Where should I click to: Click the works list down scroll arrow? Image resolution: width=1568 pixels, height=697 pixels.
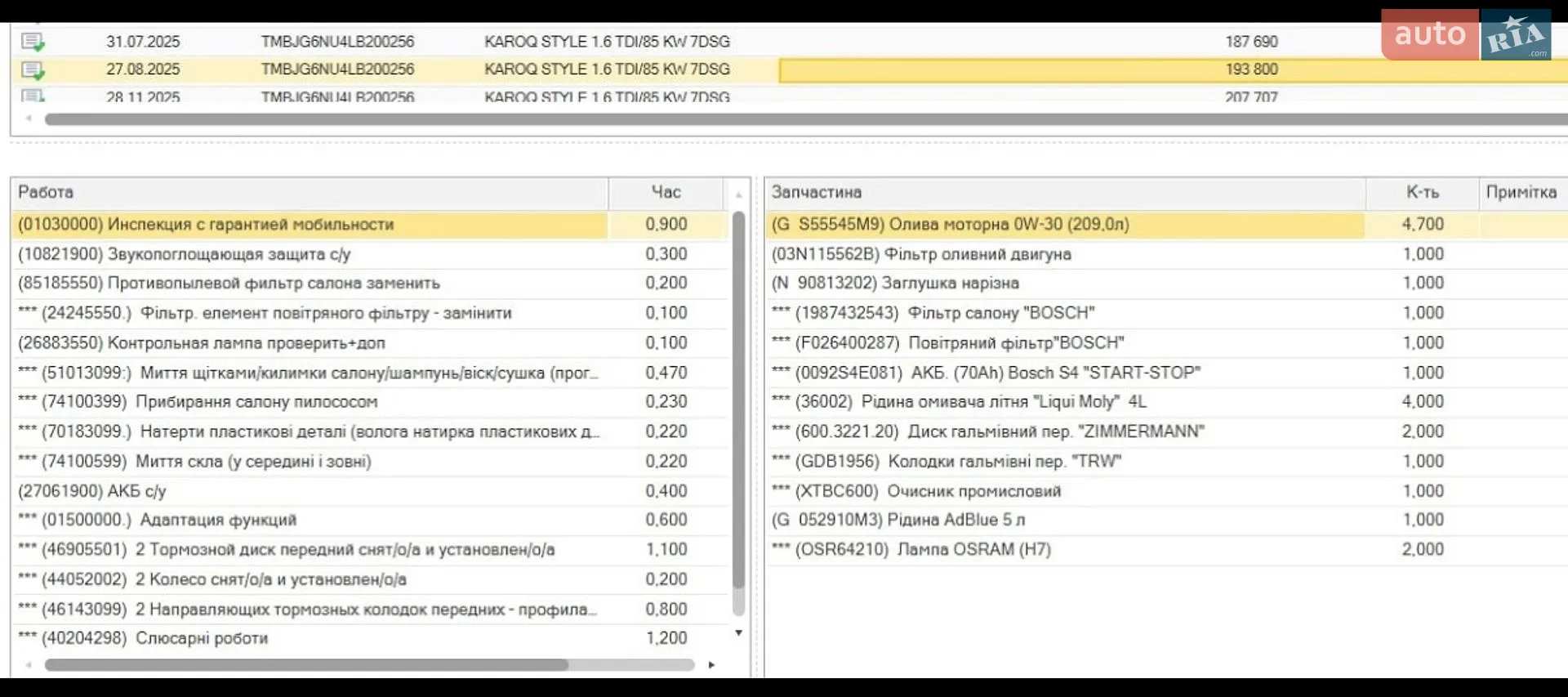(x=738, y=633)
